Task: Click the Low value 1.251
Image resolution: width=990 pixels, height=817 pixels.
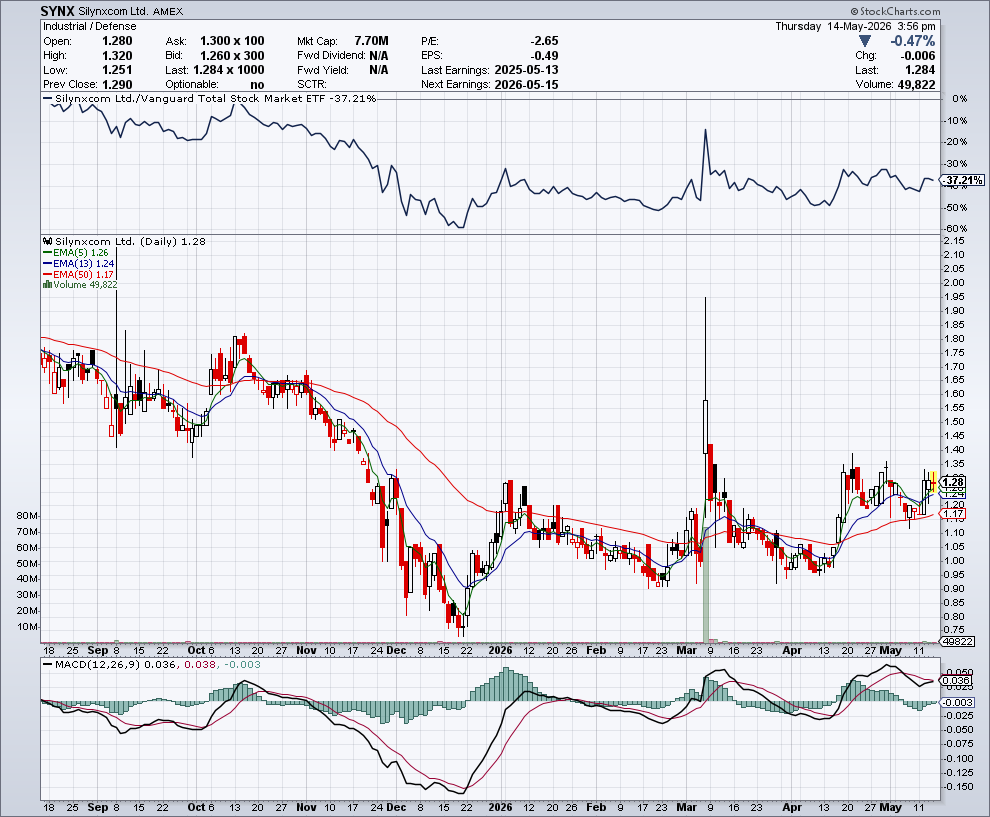Action: [x=117, y=70]
